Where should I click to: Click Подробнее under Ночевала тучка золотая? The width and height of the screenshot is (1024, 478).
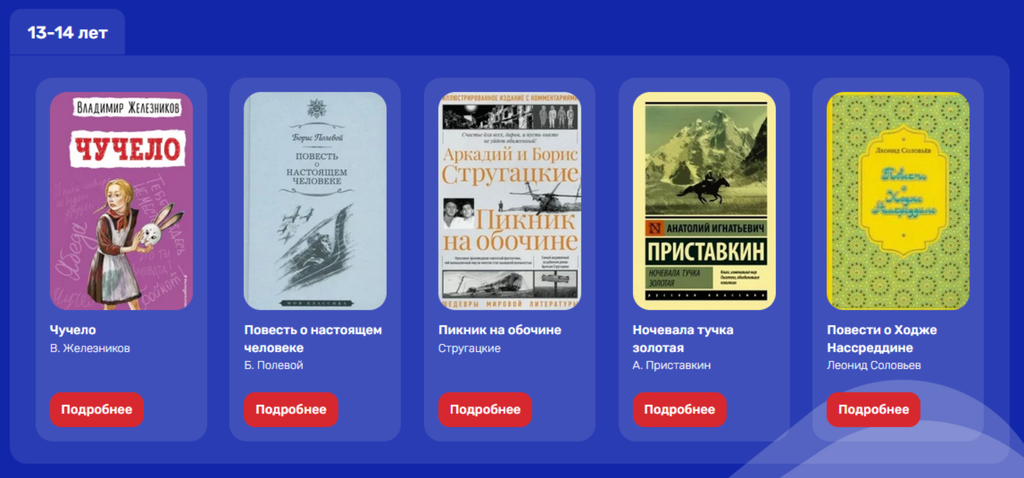(x=679, y=409)
